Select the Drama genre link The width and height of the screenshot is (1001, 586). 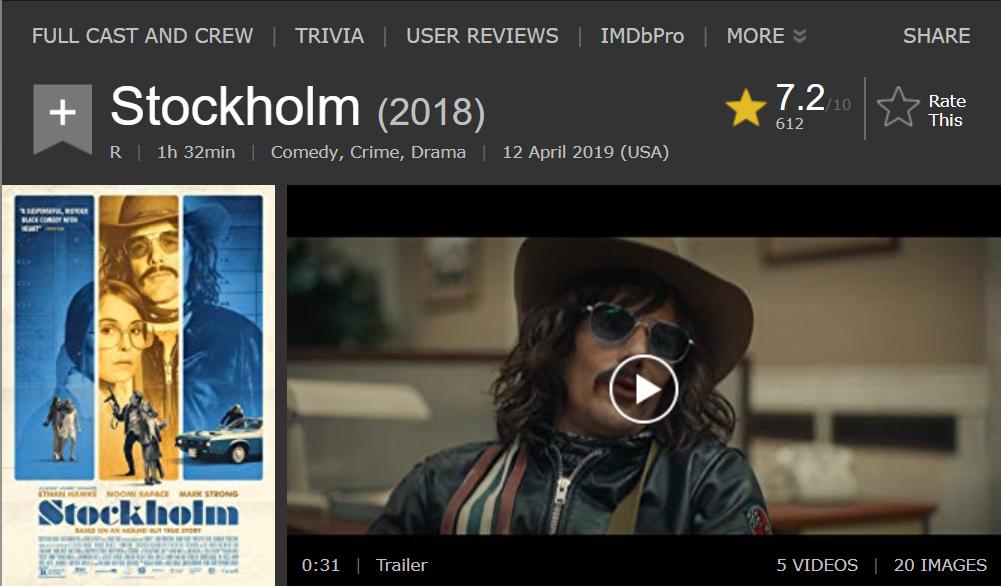tap(438, 153)
